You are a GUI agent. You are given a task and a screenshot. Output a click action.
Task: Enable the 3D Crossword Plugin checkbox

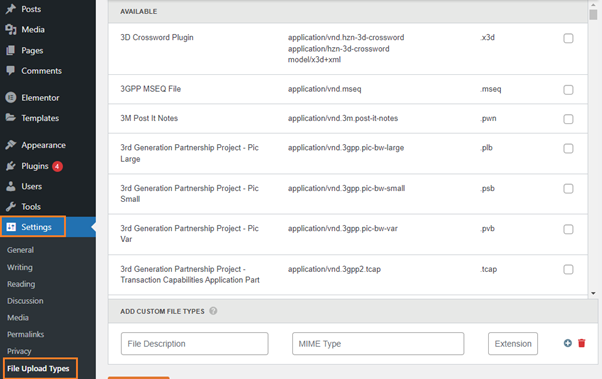[x=568, y=38]
